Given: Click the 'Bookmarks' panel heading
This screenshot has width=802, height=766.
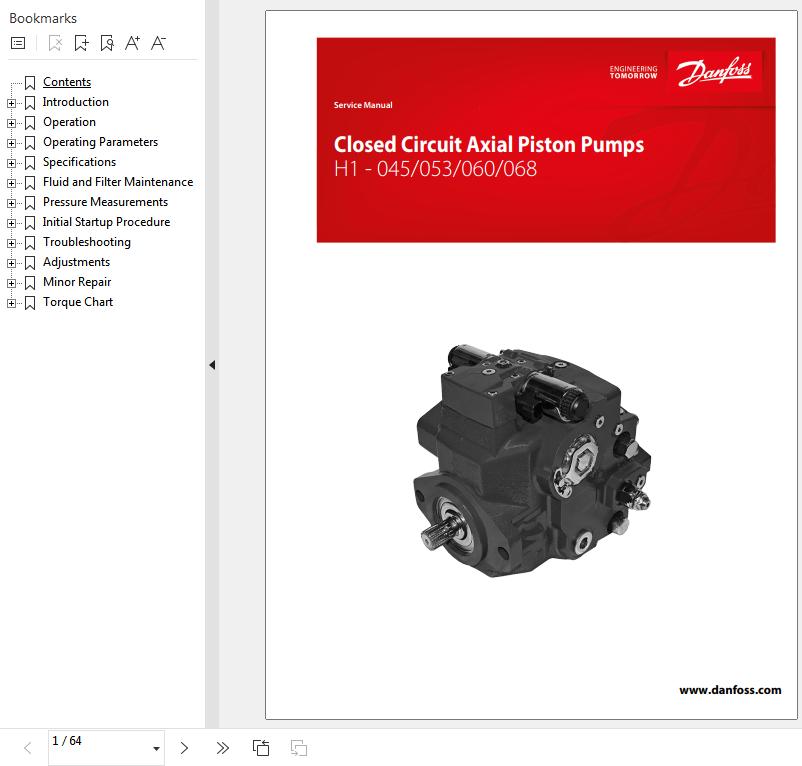Looking at the screenshot, I should click(43, 18).
